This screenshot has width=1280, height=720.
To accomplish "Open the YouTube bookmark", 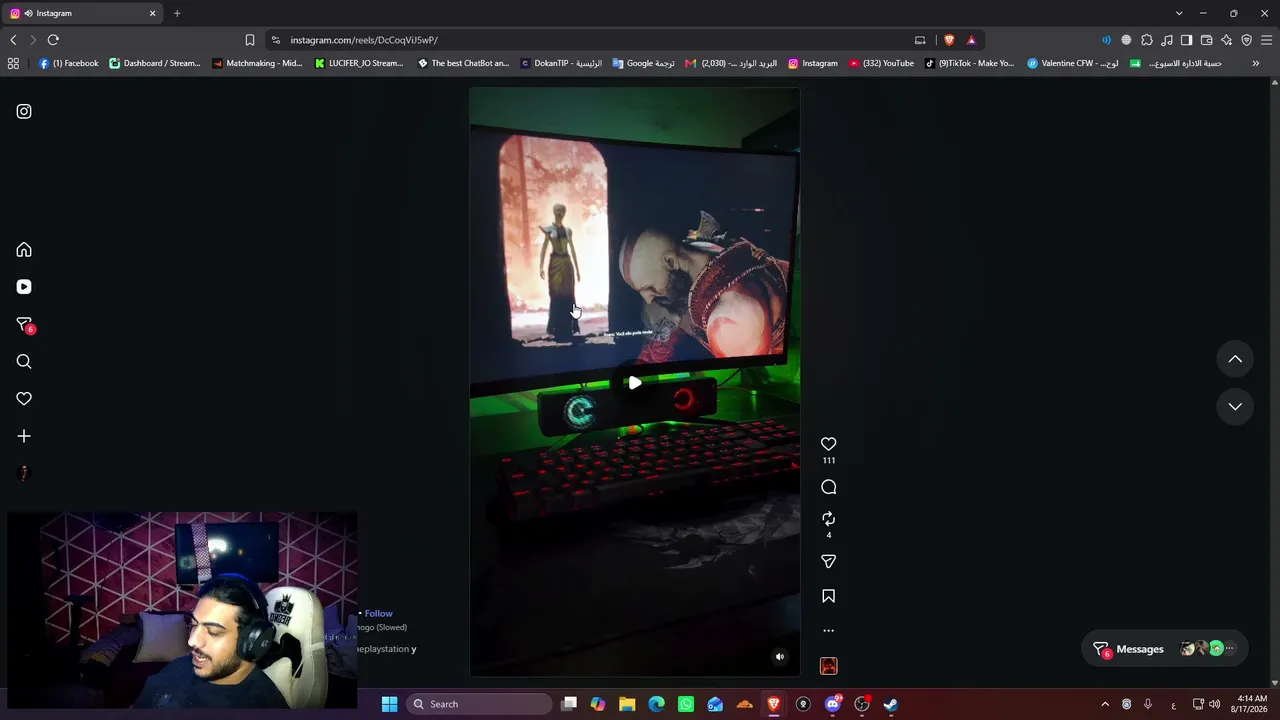I will 881,63.
